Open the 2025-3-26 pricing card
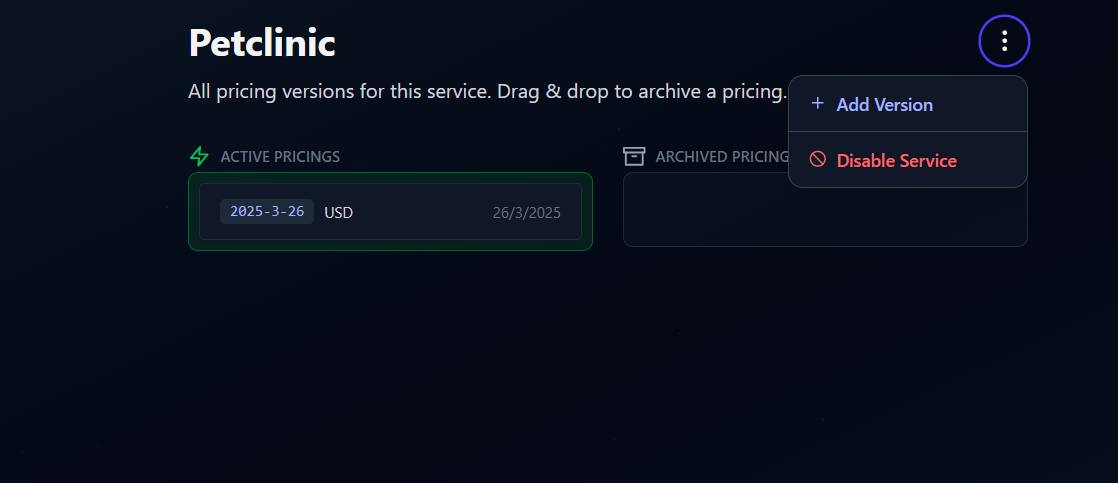 tap(420, 212)
